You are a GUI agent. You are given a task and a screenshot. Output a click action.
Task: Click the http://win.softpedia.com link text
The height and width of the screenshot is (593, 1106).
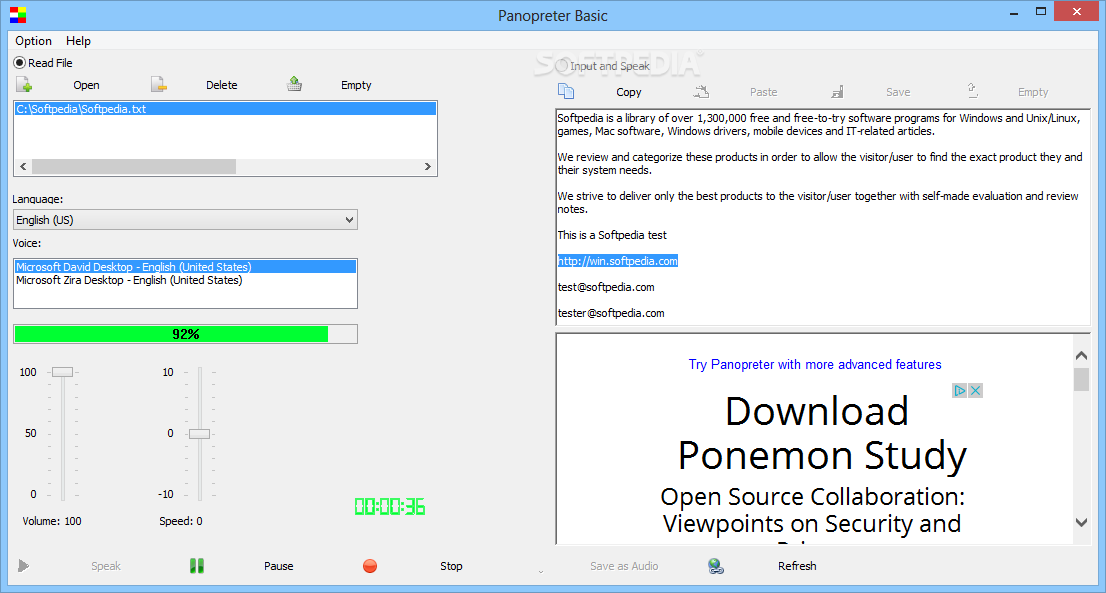(618, 261)
